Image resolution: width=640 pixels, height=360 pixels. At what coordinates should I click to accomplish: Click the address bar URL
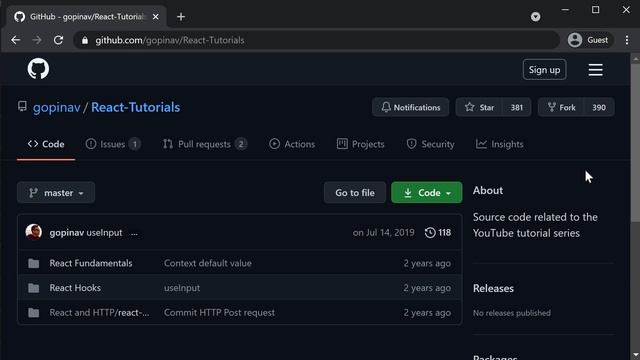[x=169, y=40]
